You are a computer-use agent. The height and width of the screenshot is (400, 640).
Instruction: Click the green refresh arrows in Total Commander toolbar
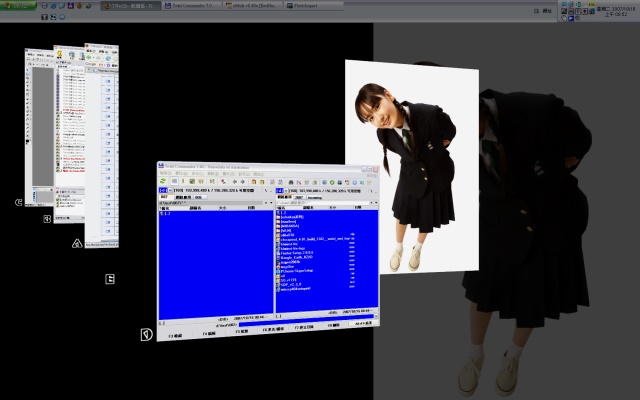(163, 181)
